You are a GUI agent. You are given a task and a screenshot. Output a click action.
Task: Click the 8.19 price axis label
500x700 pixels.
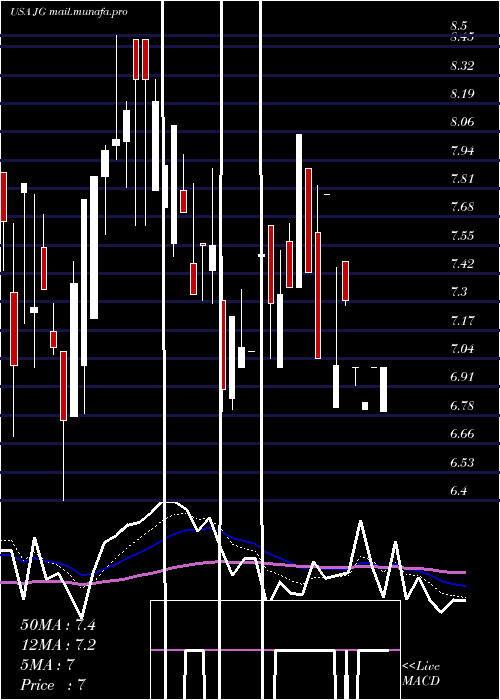pyautogui.click(x=462, y=94)
